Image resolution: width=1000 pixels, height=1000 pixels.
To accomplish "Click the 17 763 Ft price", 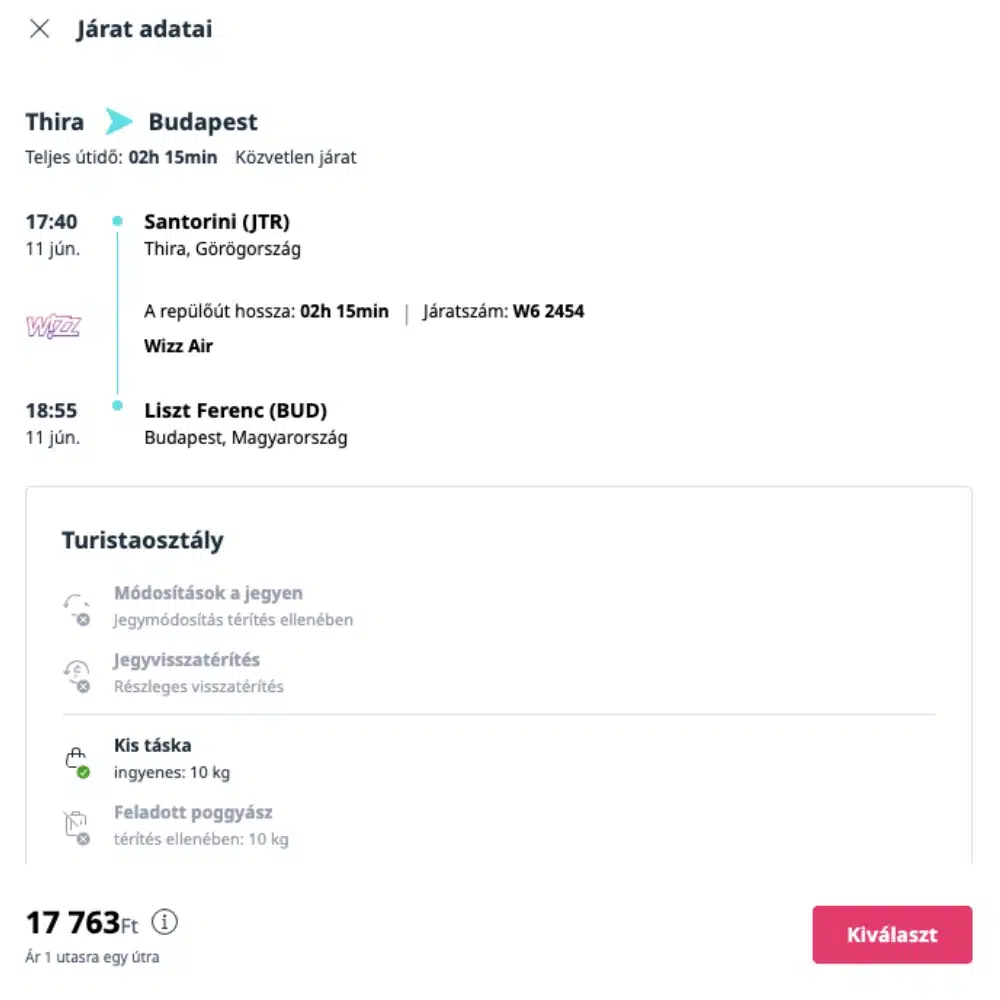I will point(82,922).
